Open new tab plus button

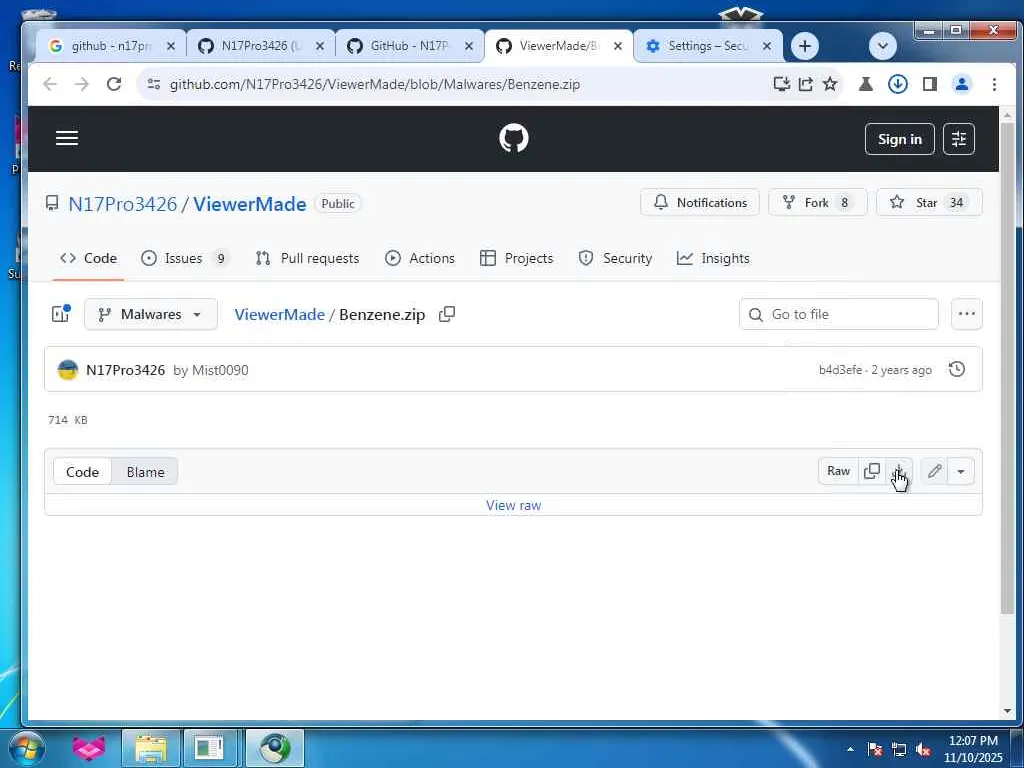click(805, 46)
